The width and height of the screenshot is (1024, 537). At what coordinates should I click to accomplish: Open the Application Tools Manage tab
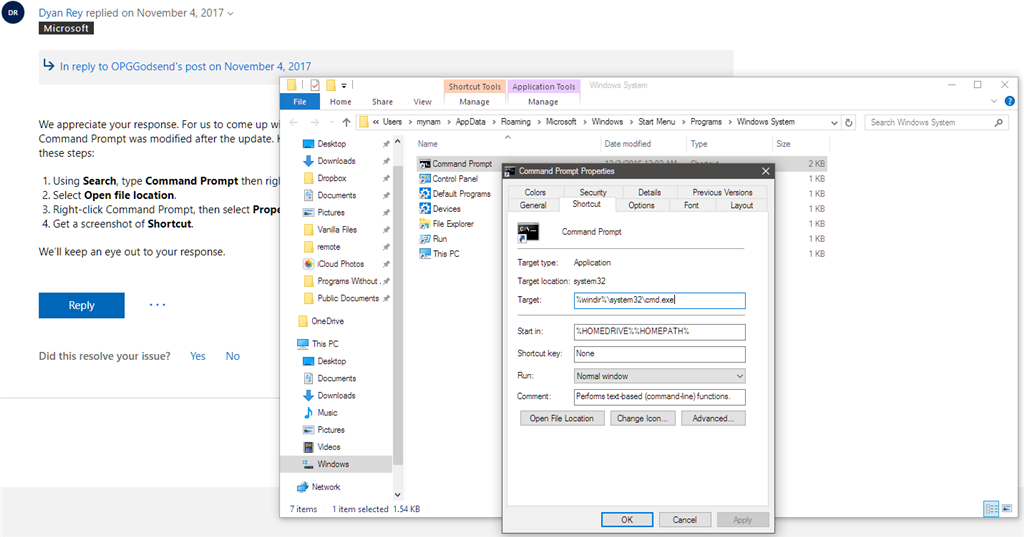(543, 102)
